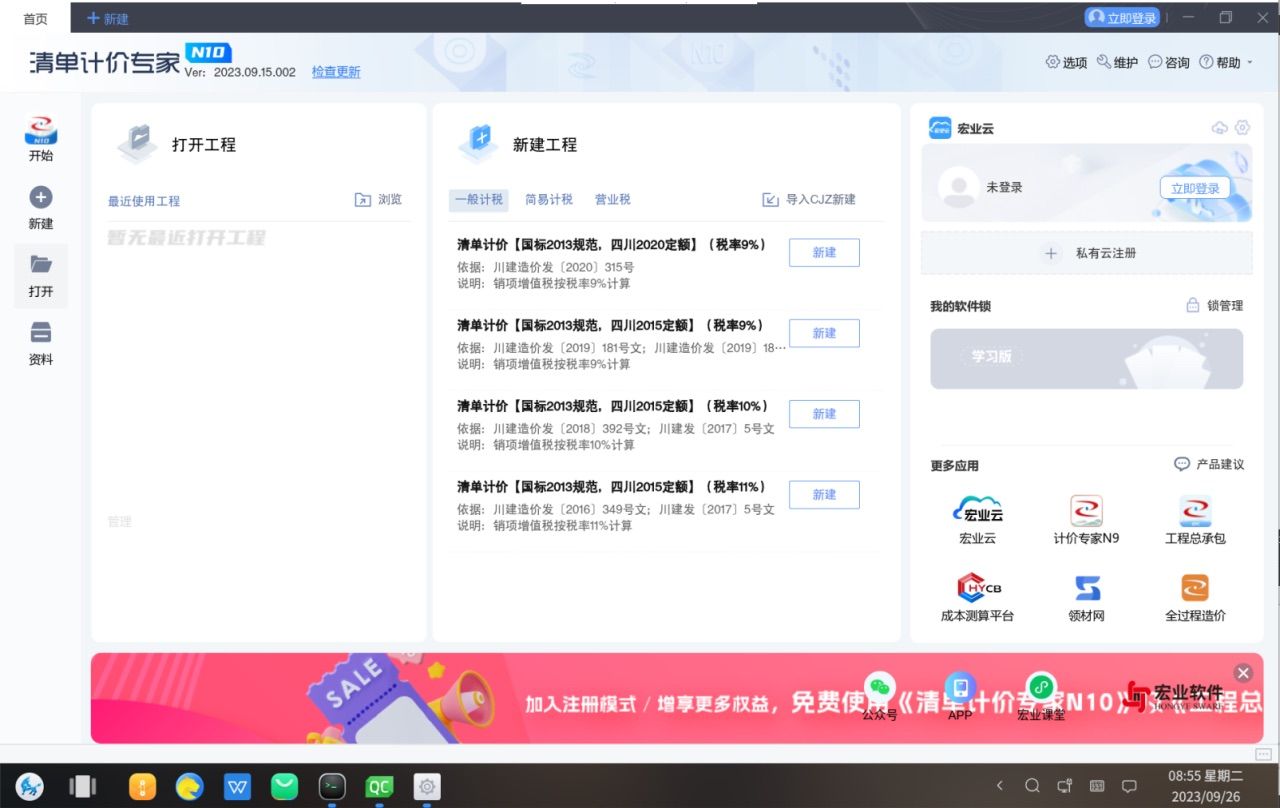
Task: Select 清单计价 四川2020定额 税率9% title
Action: pos(611,245)
